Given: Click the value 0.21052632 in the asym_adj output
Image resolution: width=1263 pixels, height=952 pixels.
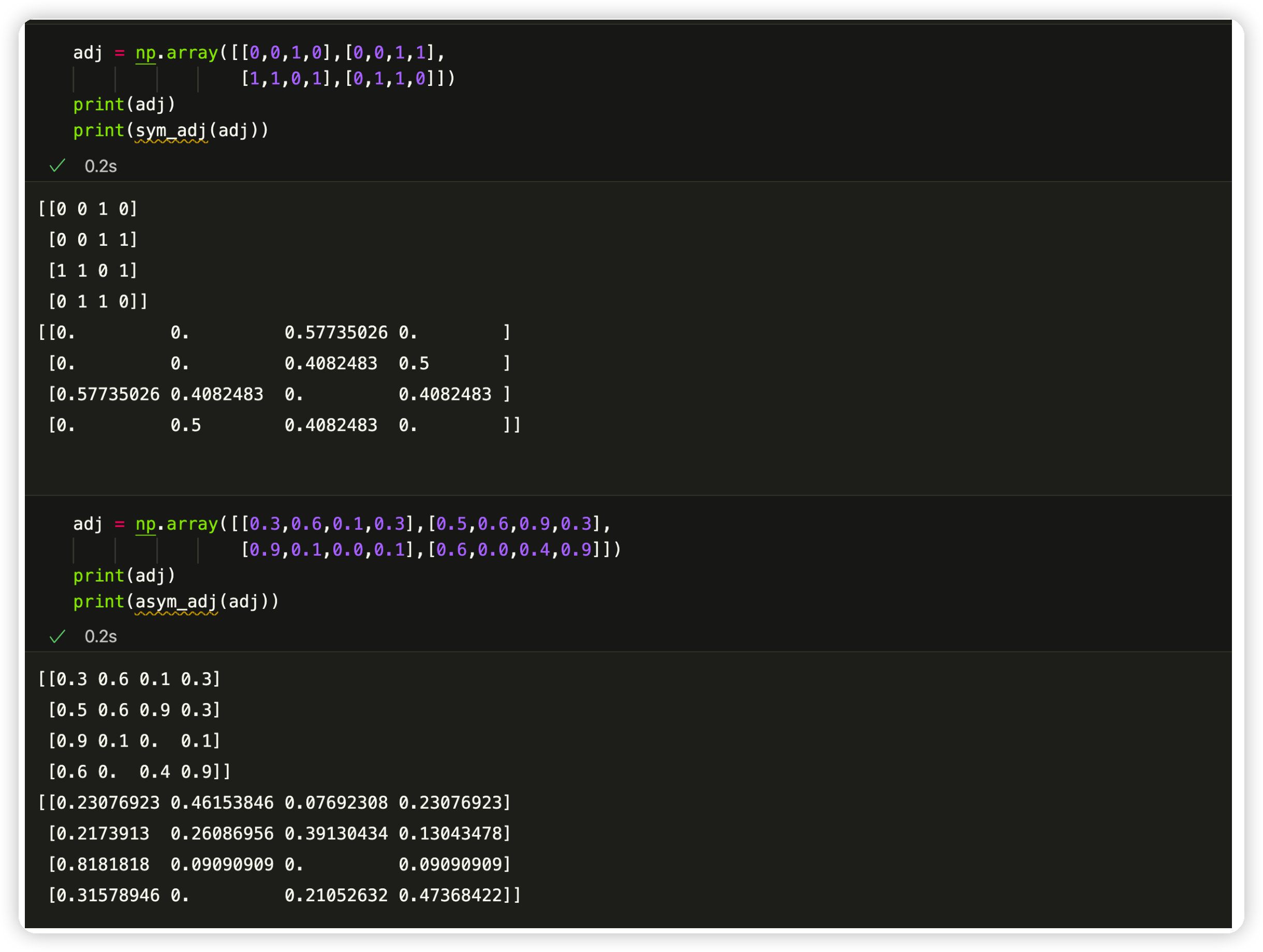Looking at the screenshot, I should 336,896.
